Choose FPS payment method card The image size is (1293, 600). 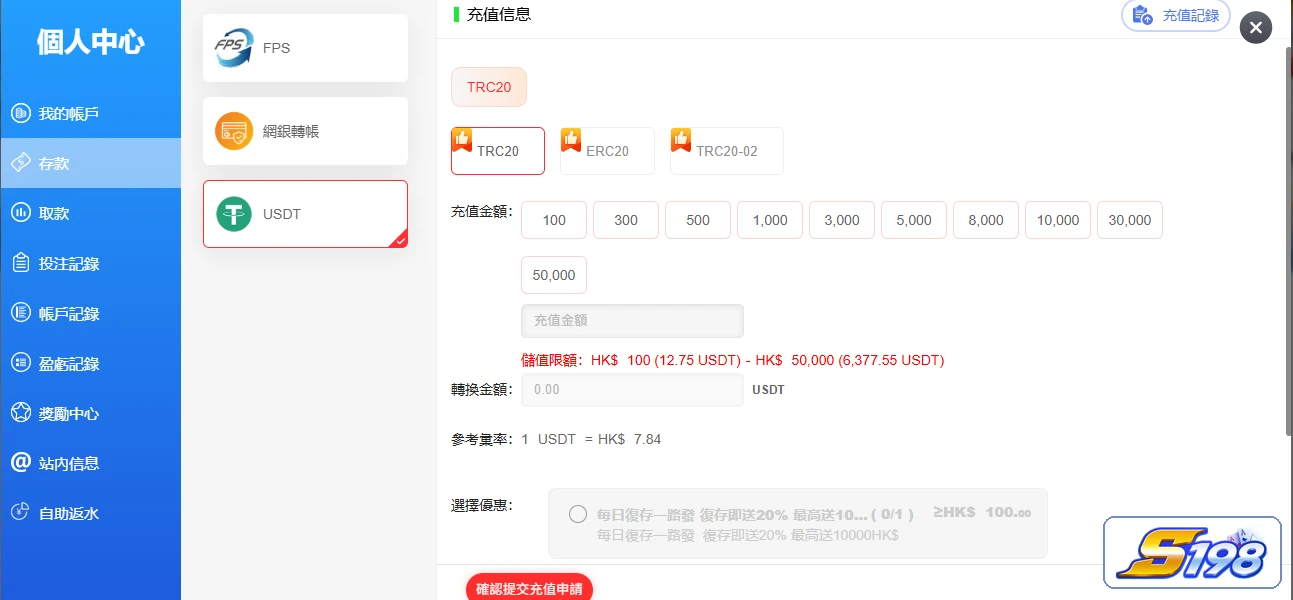click(x=305, y=48)
